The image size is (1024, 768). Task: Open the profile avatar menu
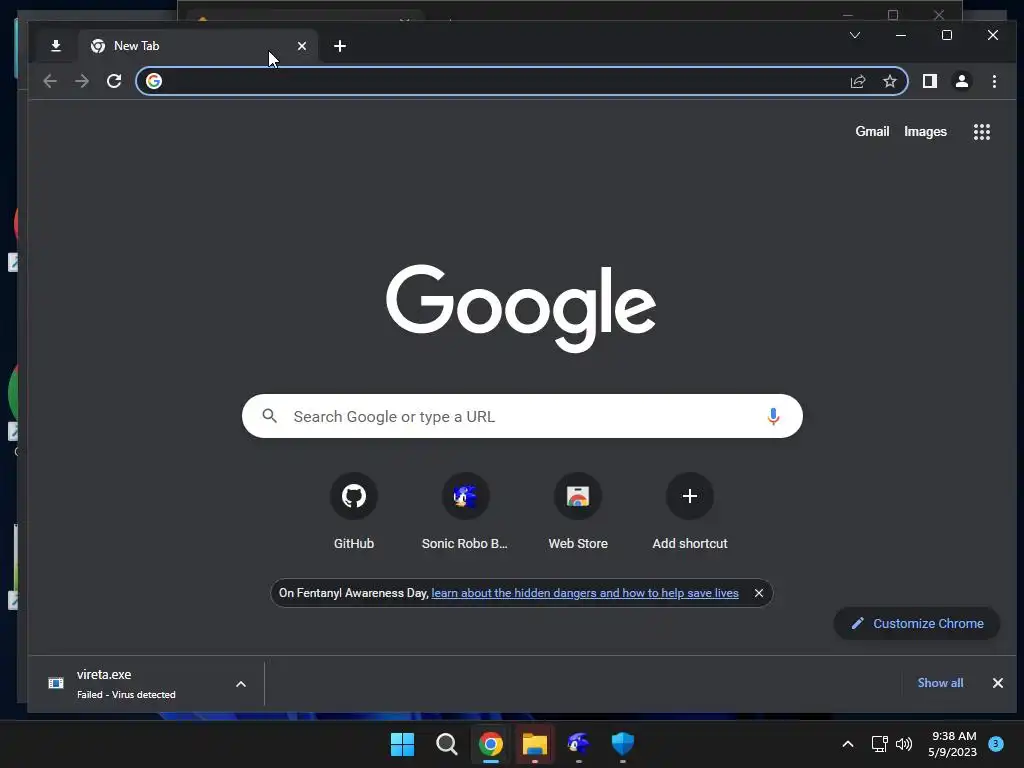tap(962, 81)
